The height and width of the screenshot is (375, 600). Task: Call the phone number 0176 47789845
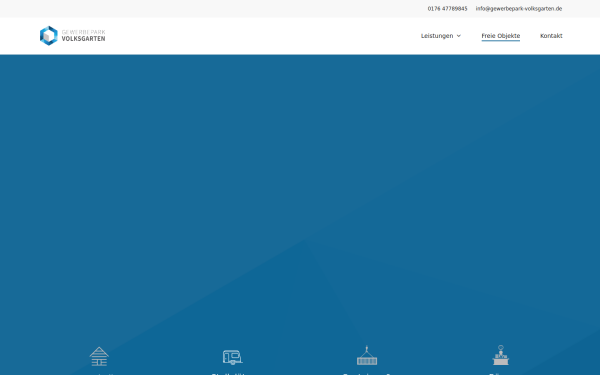(x=447, y=8)
